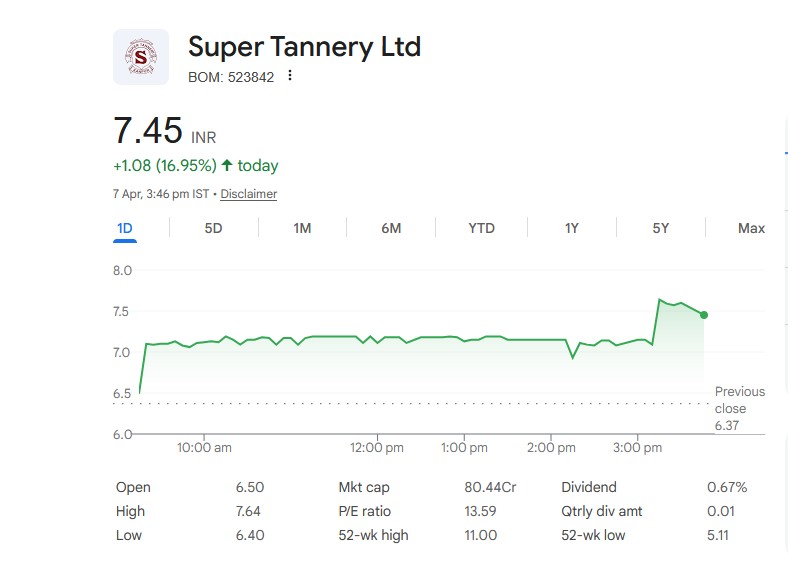Click the 52-wk high value 11.00
The width and height of the screenshot is (788, 579).
(480, 535)
